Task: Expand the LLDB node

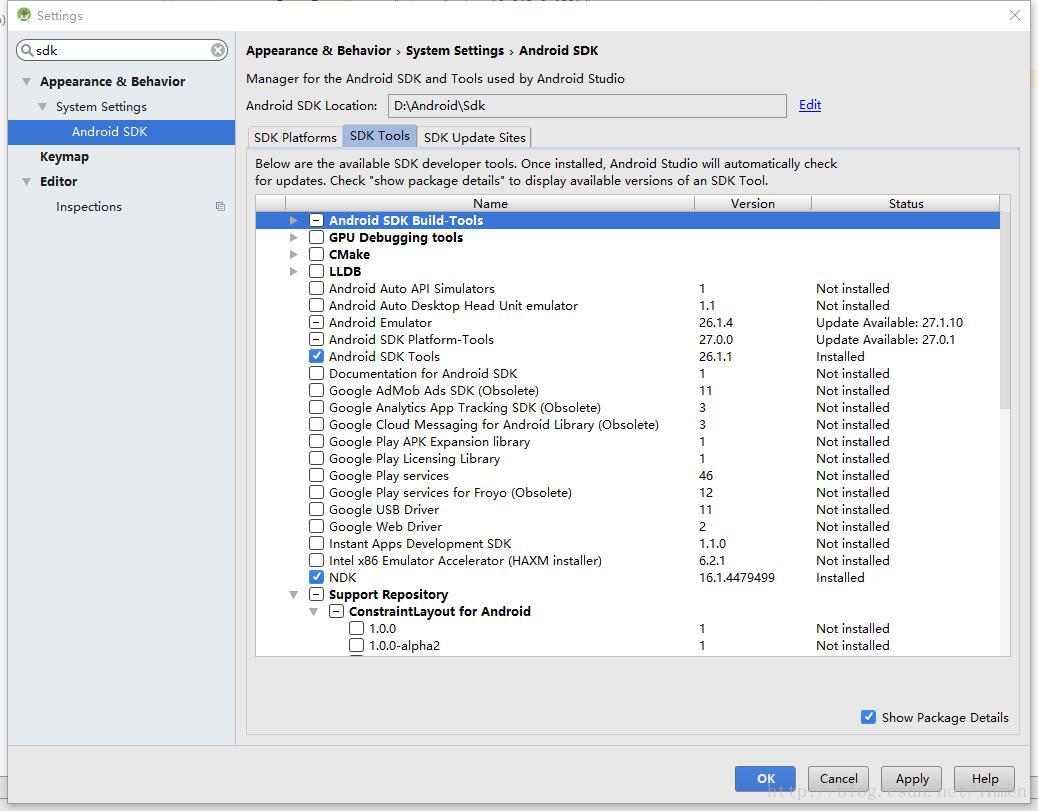Action: 293,271
